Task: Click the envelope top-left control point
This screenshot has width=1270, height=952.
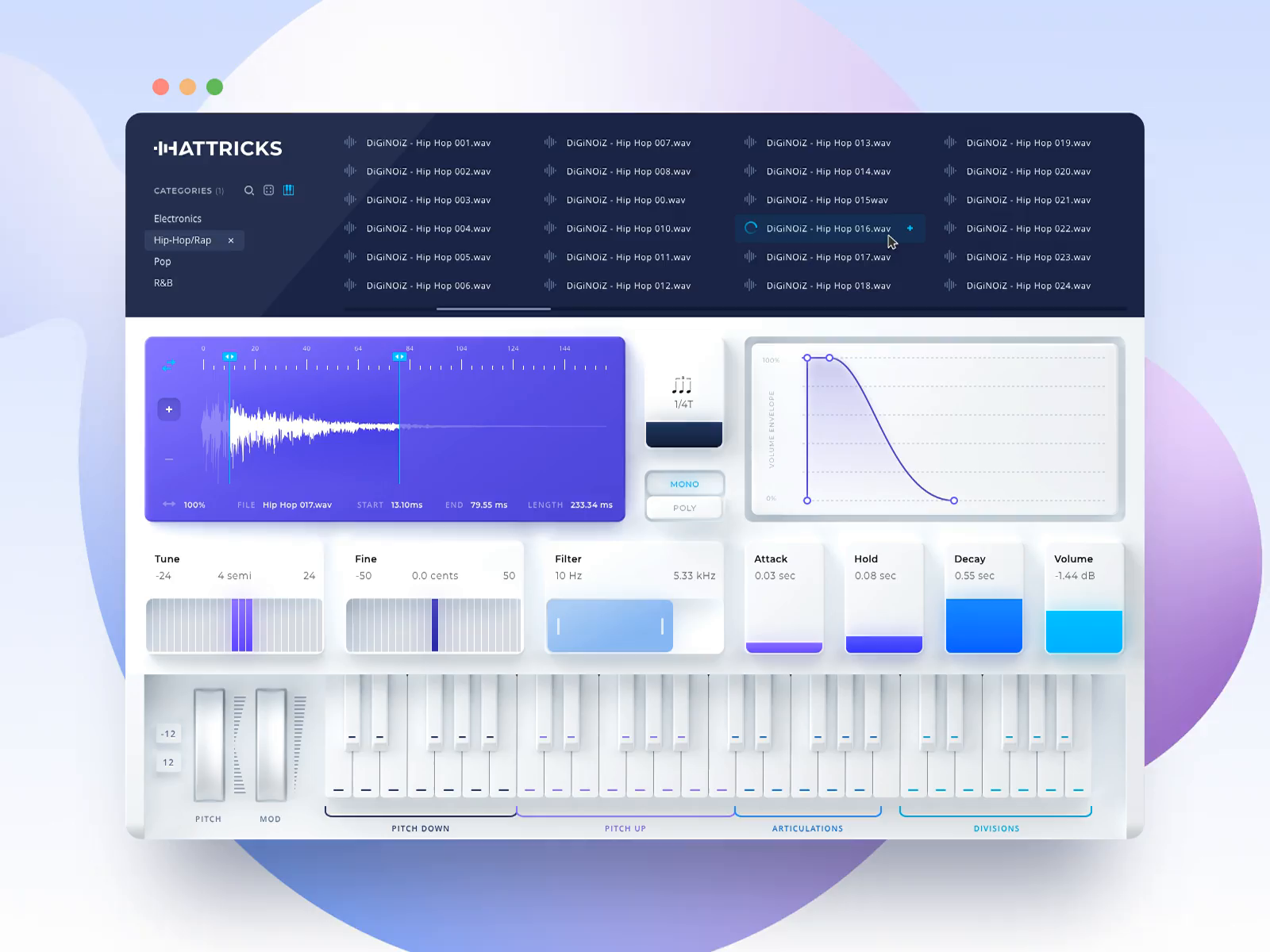Action: click(807, 358)
